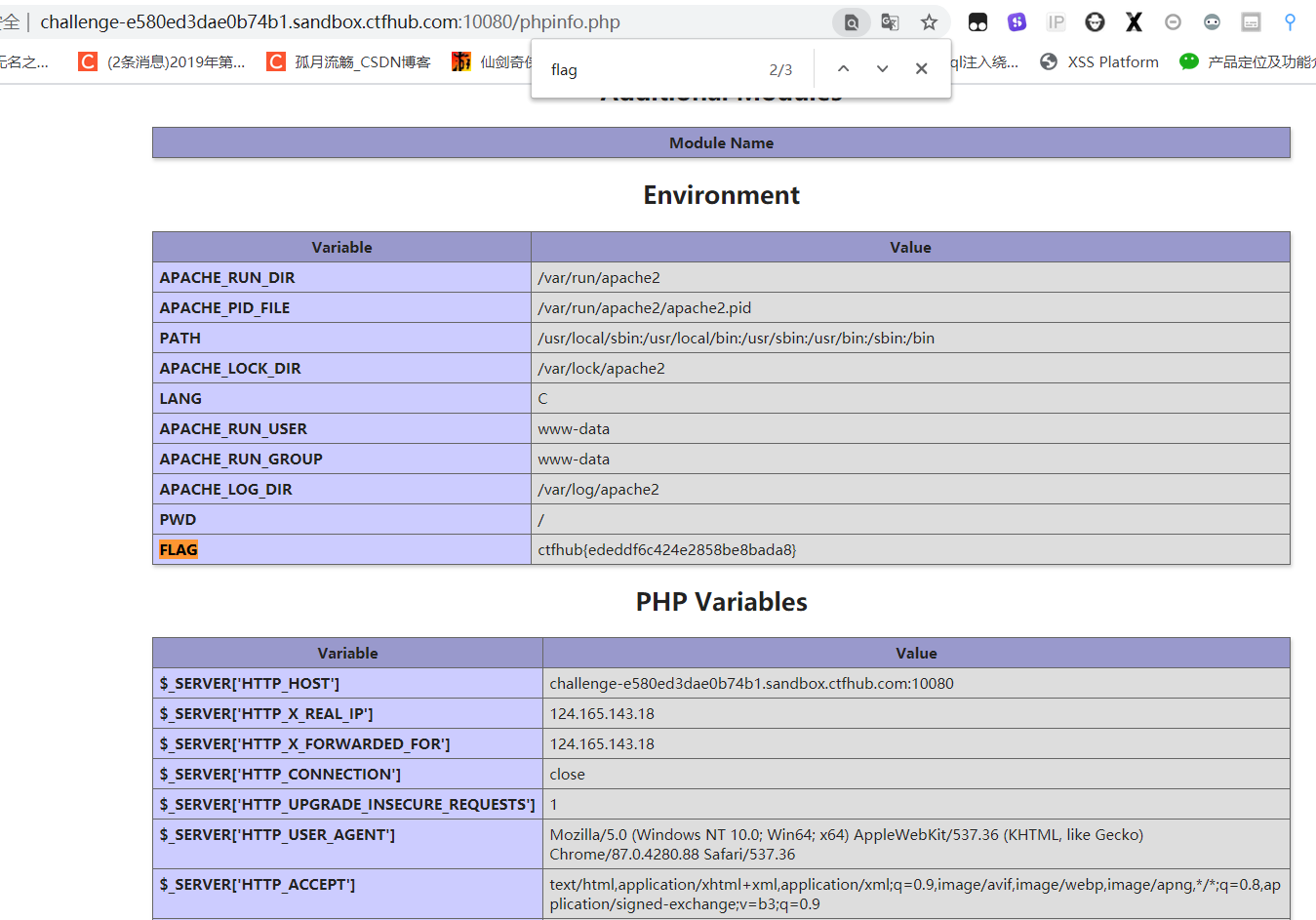Click the $_SERVER['HTTP_HOST'] cell
Image resolution: width=1316 pixels, height=920 pixels.
[347, 683]
